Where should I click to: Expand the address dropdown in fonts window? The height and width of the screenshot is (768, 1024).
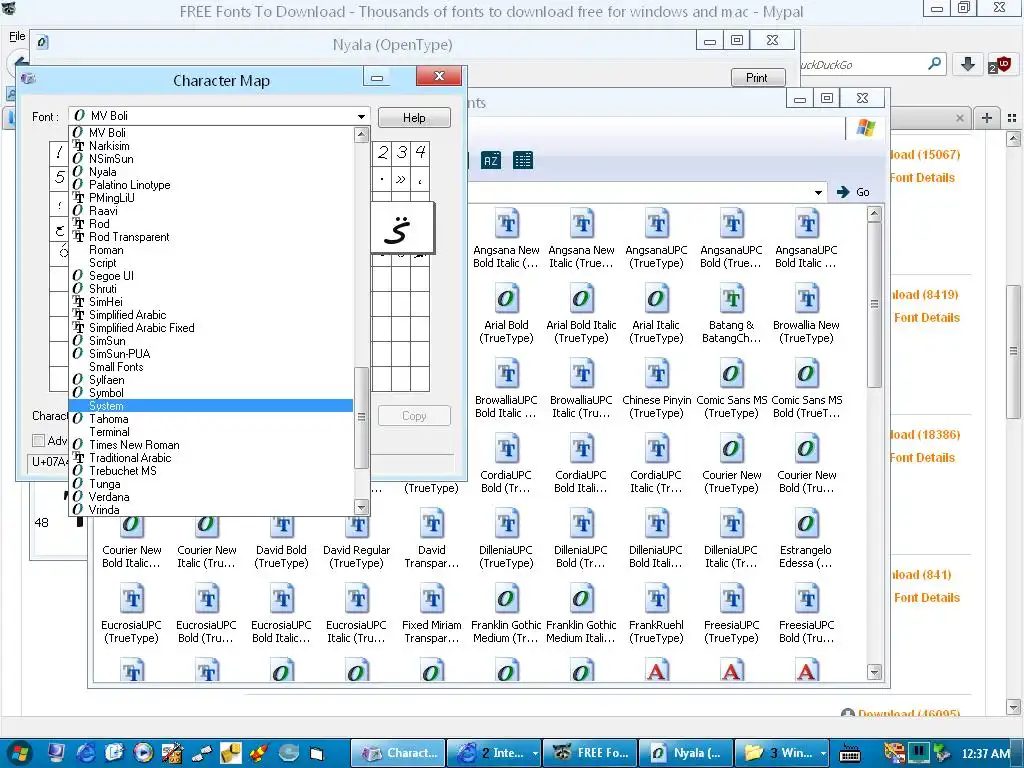(818, 193)
